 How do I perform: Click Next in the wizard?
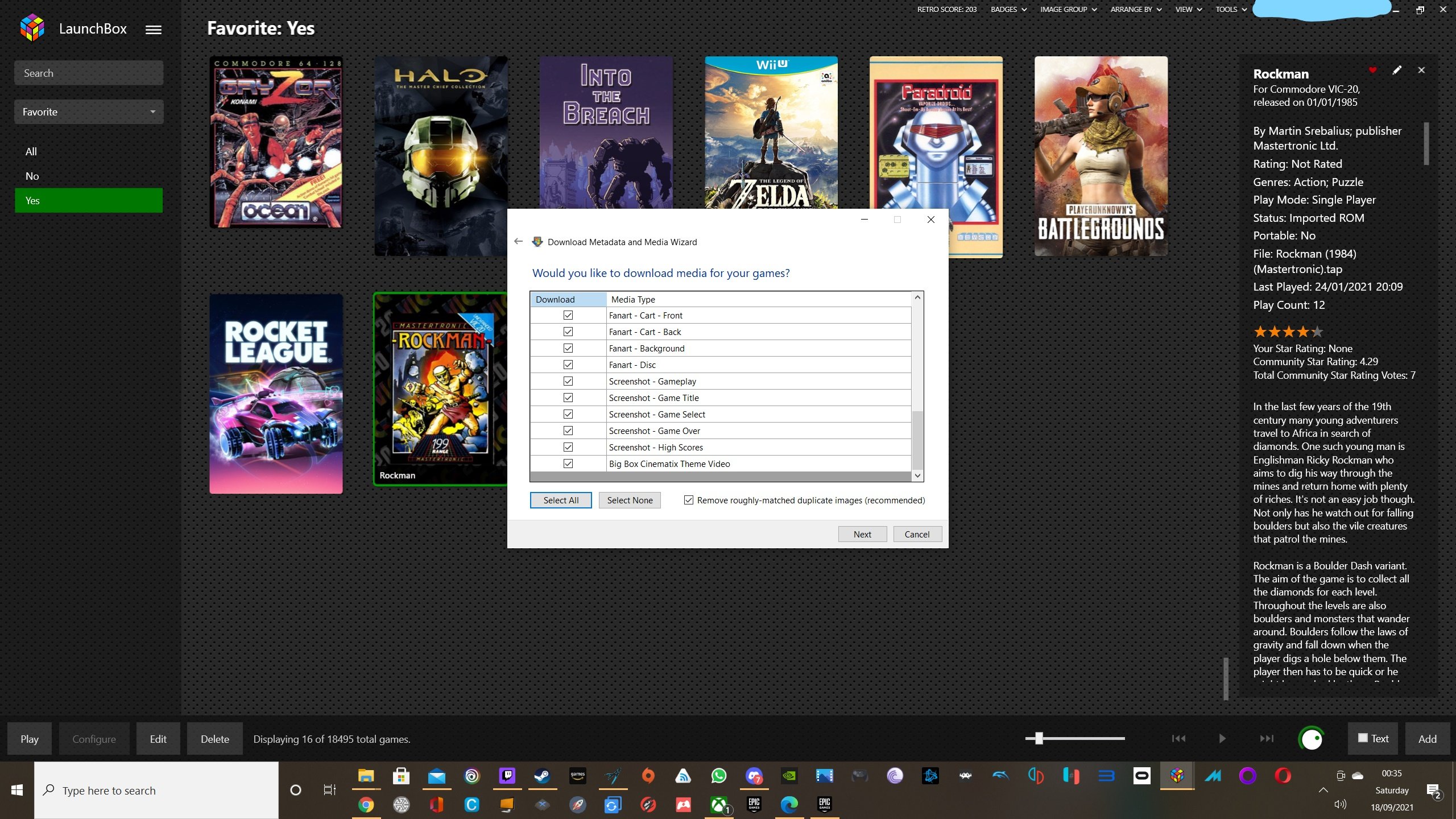click(x=862, y=534)
